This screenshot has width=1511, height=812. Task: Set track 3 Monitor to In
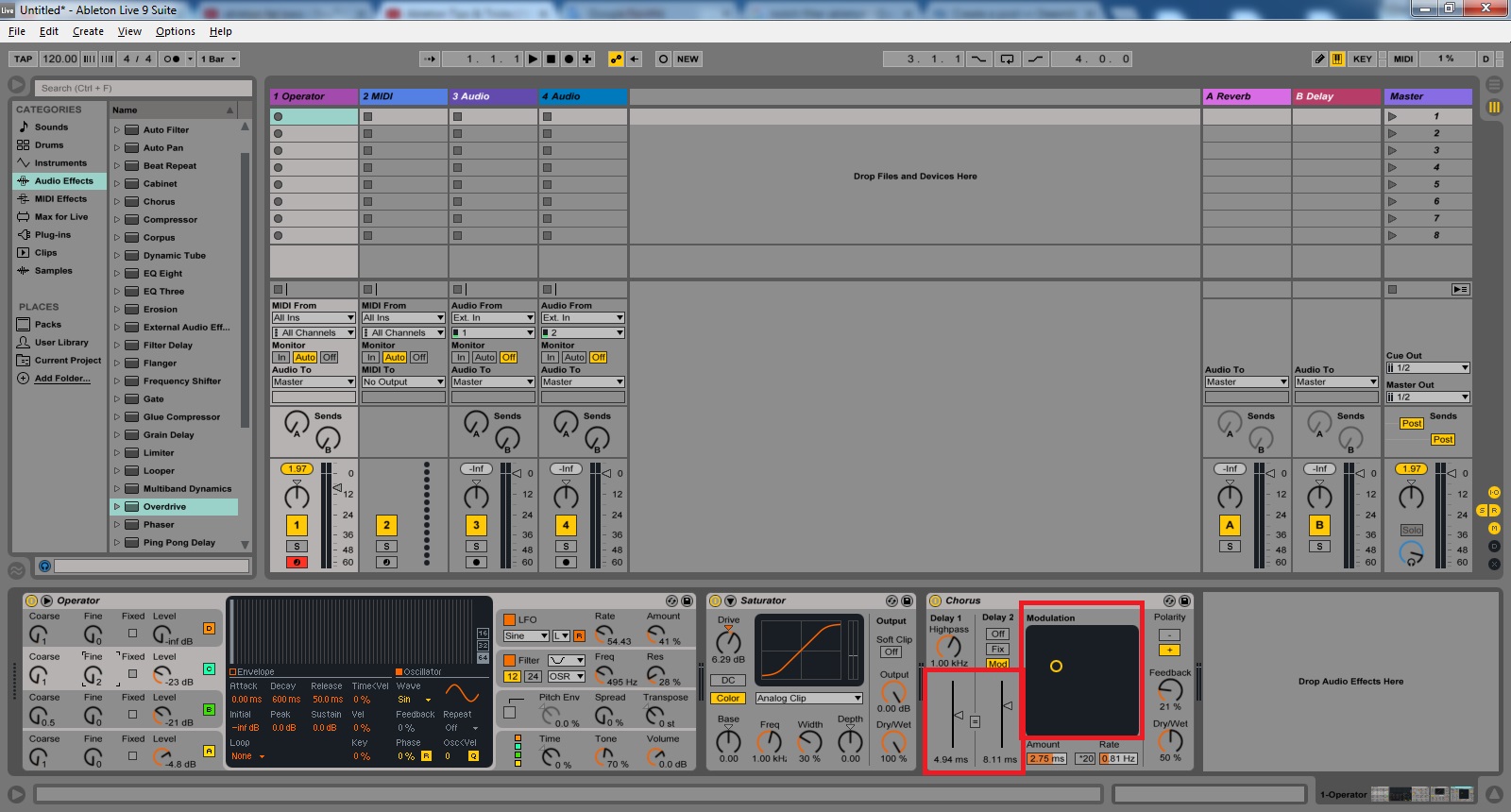[460, 357]
